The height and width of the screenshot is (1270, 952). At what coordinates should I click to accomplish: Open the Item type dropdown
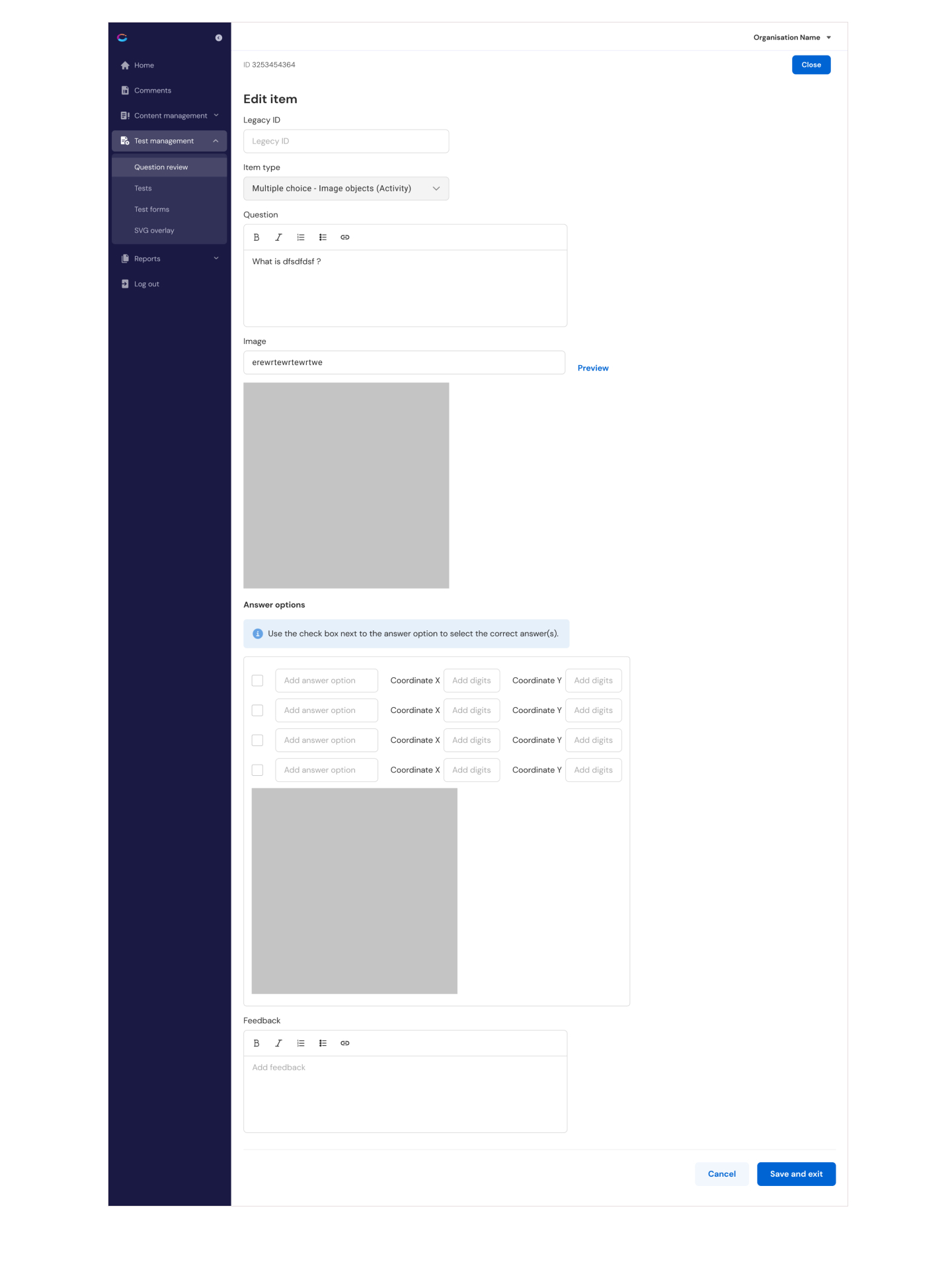[x=346, y=189]
